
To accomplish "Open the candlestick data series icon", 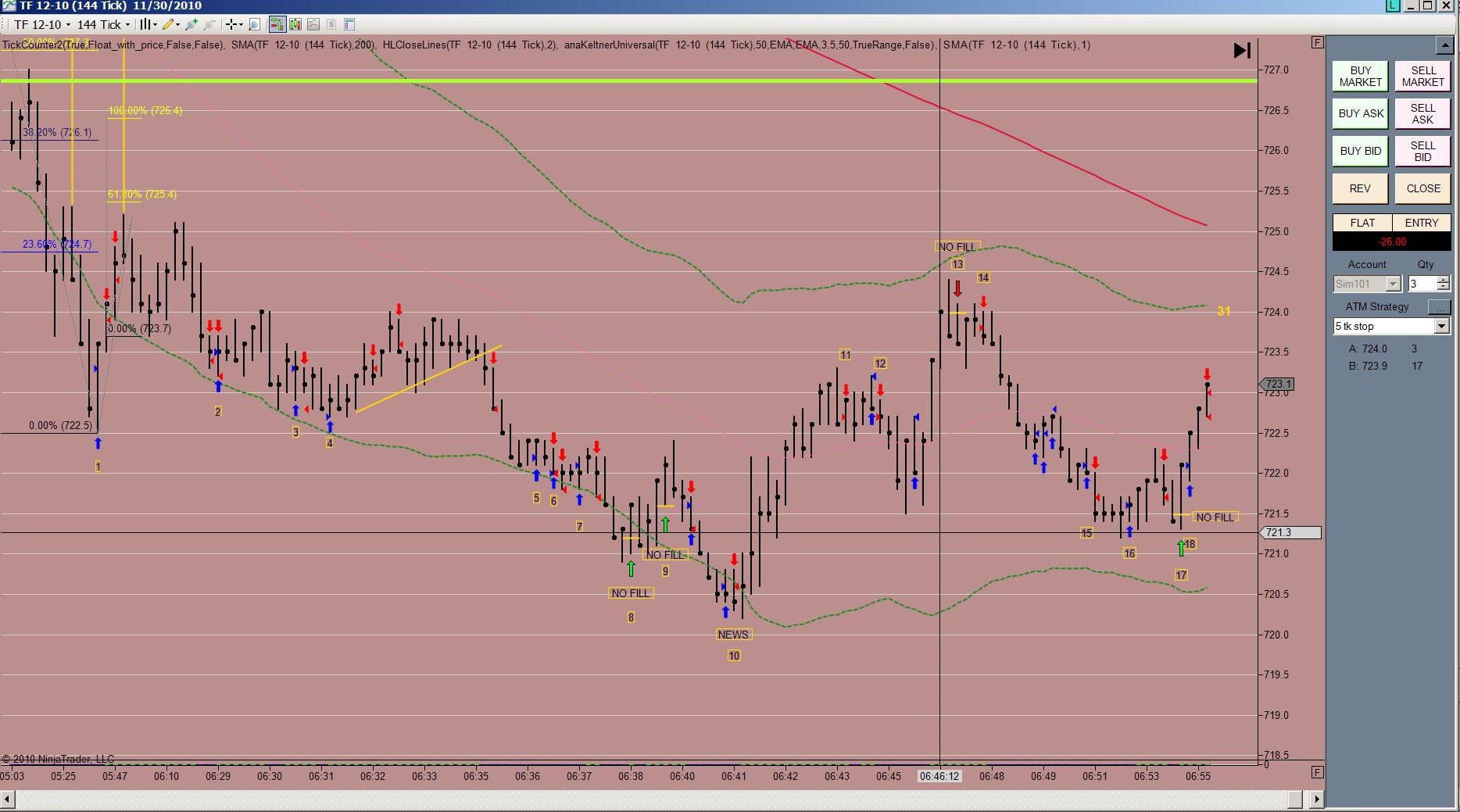I will [x=295, y=24].
